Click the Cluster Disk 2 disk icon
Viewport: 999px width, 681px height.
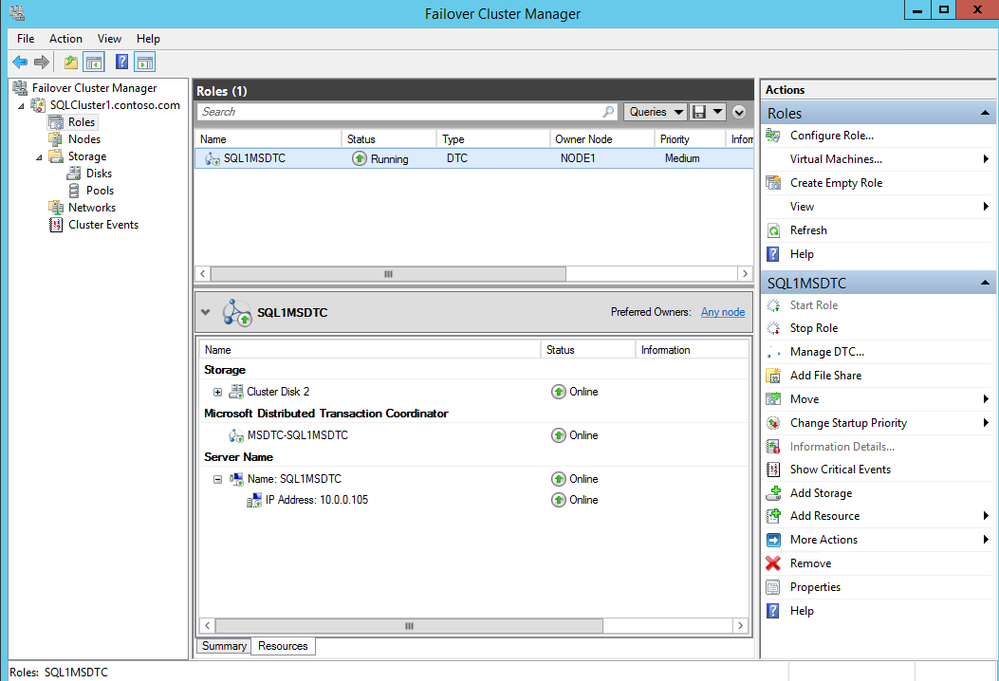(x=236, y=391)
